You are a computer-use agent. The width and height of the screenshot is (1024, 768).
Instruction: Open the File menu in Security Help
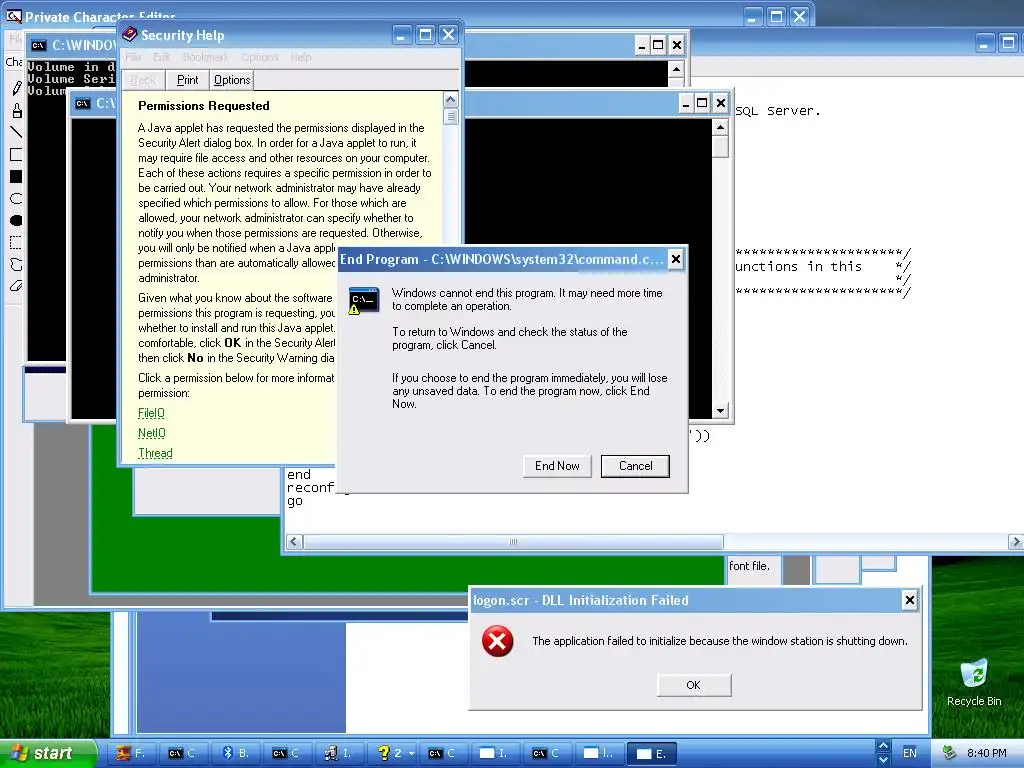pos(133,57)
